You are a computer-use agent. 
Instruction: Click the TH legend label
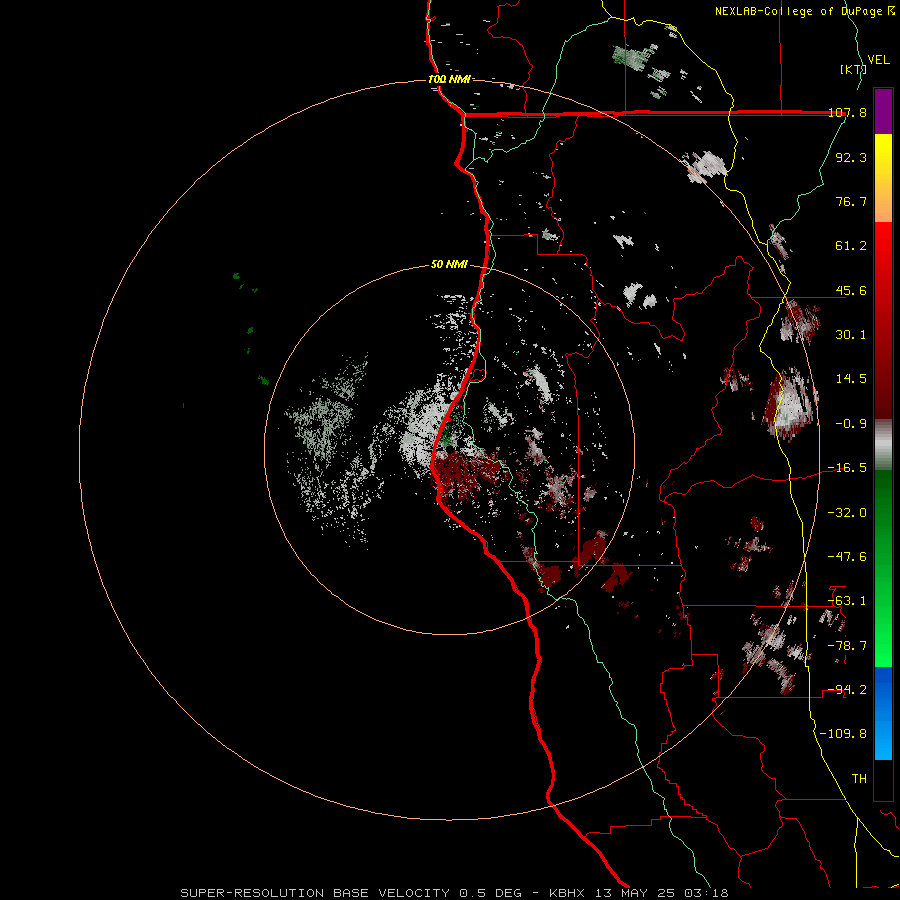click(x=859, y=779)
